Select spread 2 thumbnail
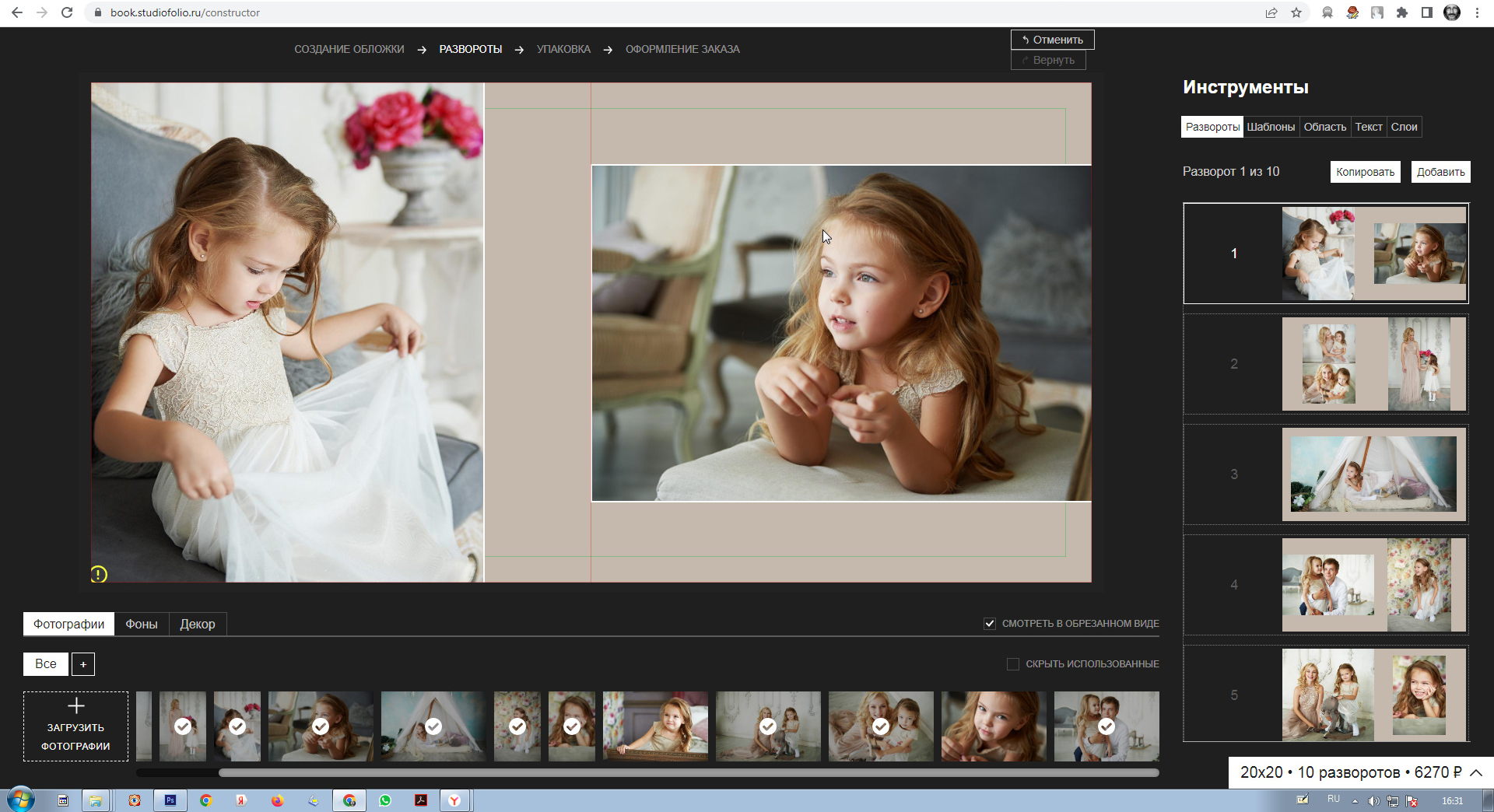This screenshot has height=812, width=1494. pyautogui.click(x=1326, y=364)
